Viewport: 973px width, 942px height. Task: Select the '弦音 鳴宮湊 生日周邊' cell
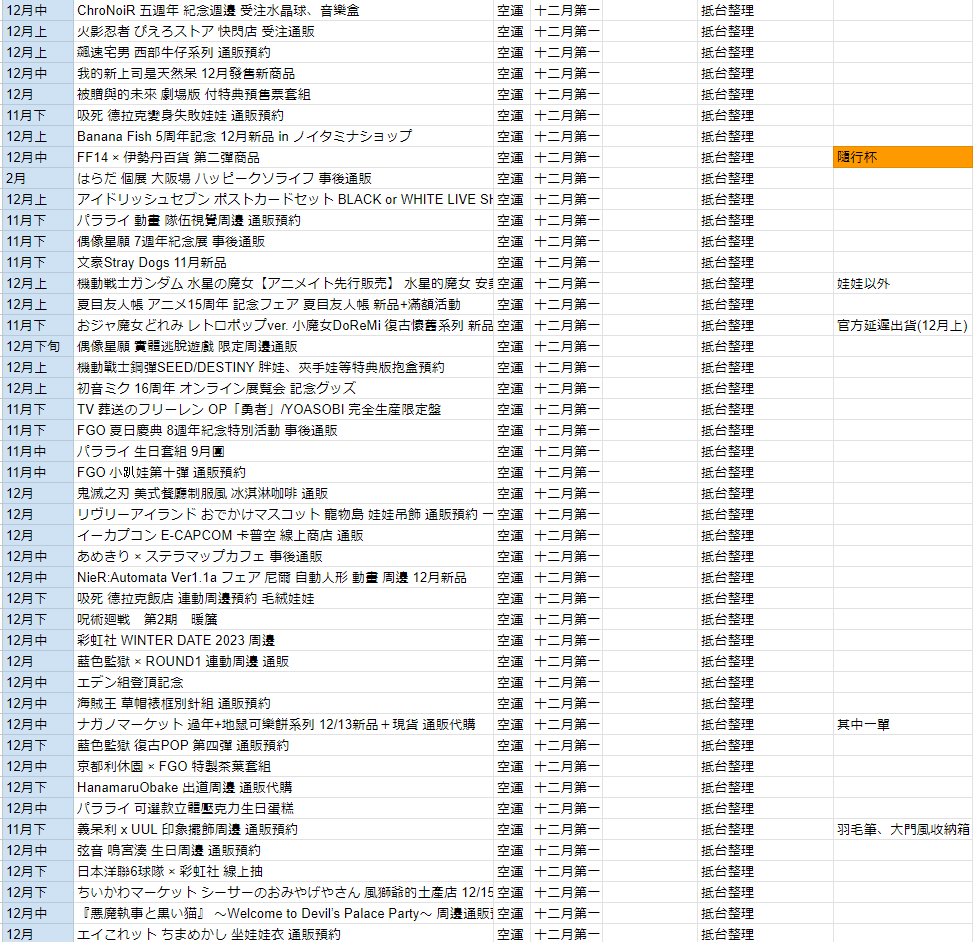coord(284,850)
